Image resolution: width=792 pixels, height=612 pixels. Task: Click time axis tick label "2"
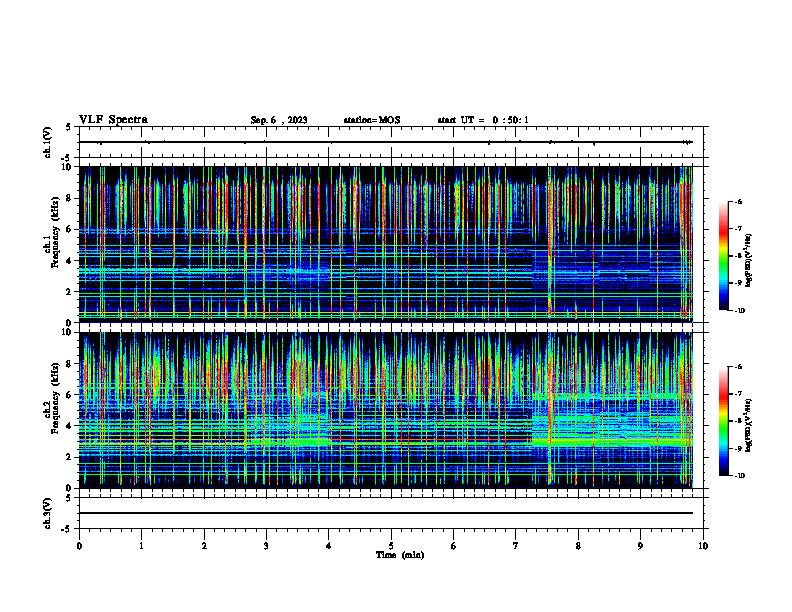(204, 546)
